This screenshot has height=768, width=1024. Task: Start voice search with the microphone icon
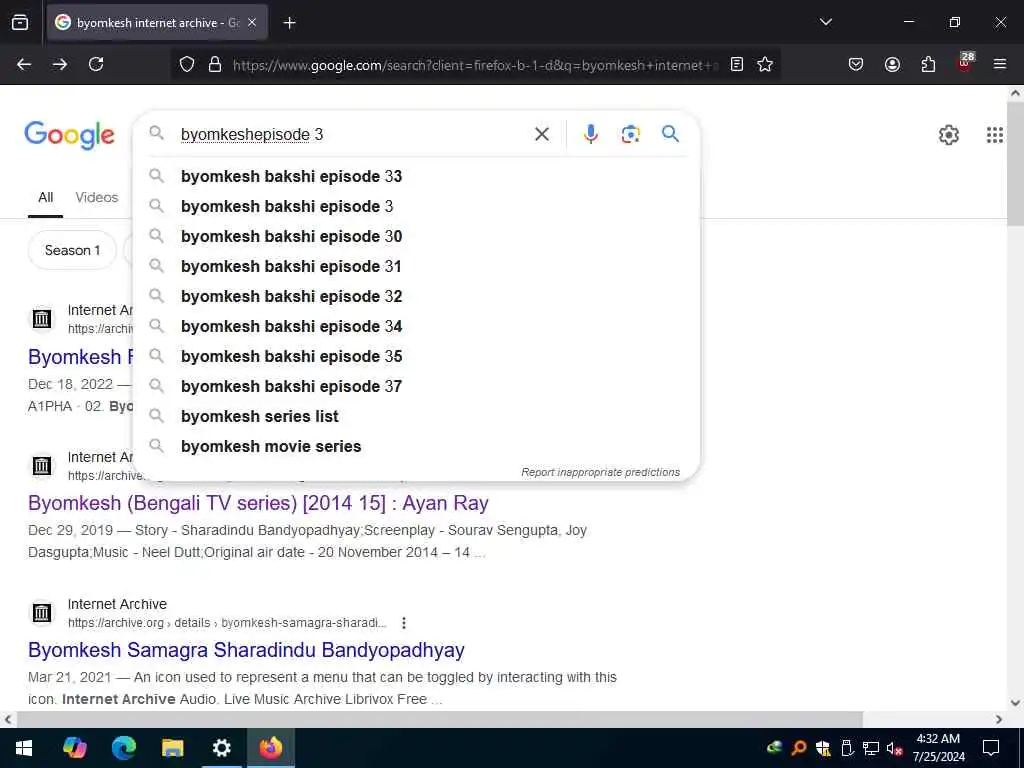(590, 134)
